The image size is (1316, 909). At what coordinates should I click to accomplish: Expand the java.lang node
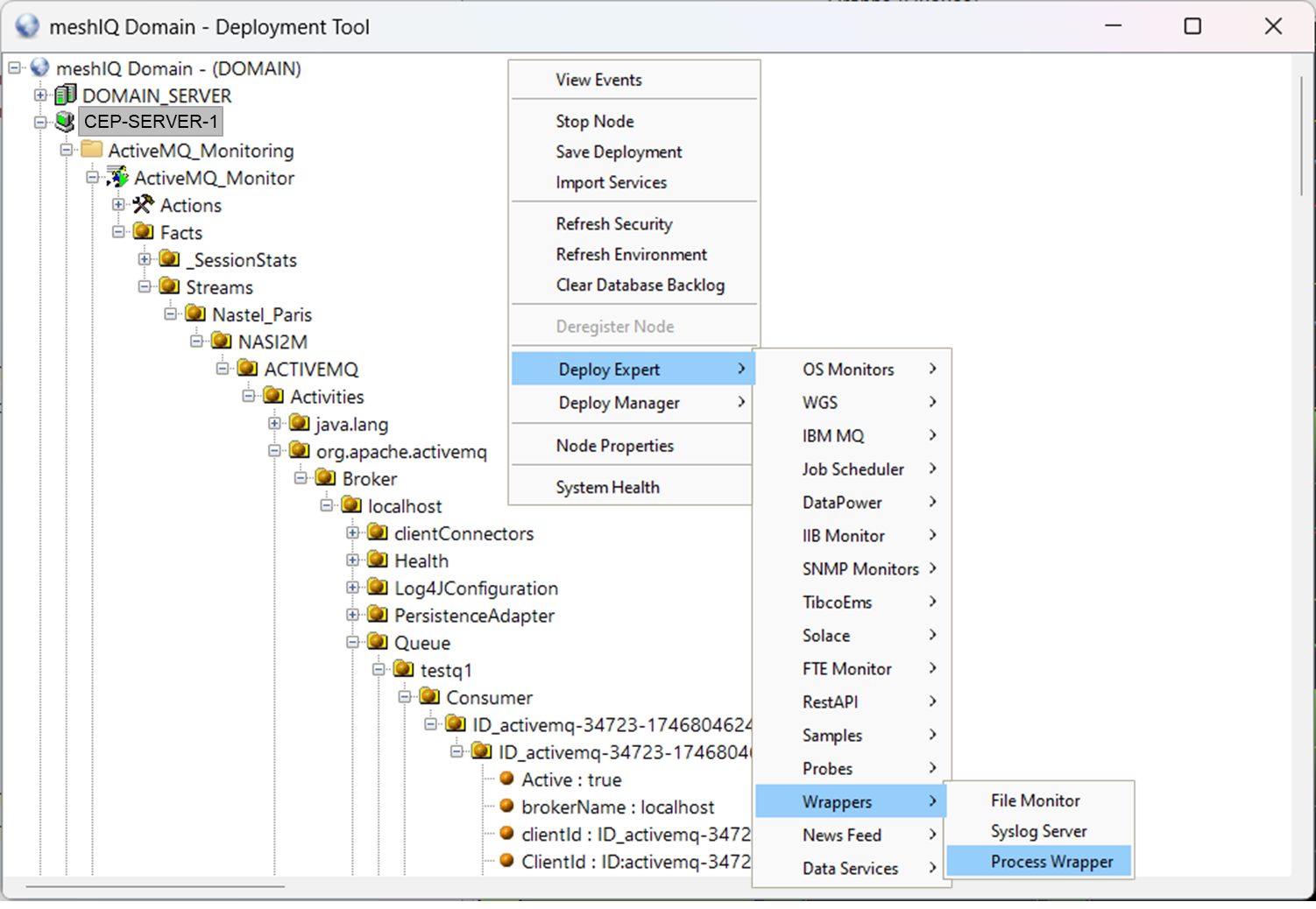click(274, 423)
